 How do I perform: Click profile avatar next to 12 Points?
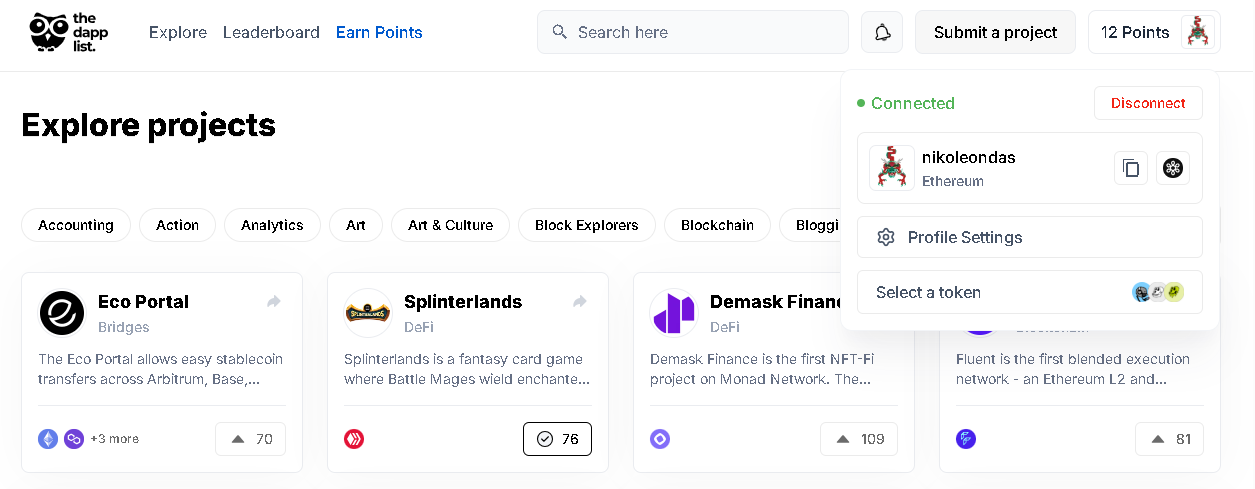1197,32
